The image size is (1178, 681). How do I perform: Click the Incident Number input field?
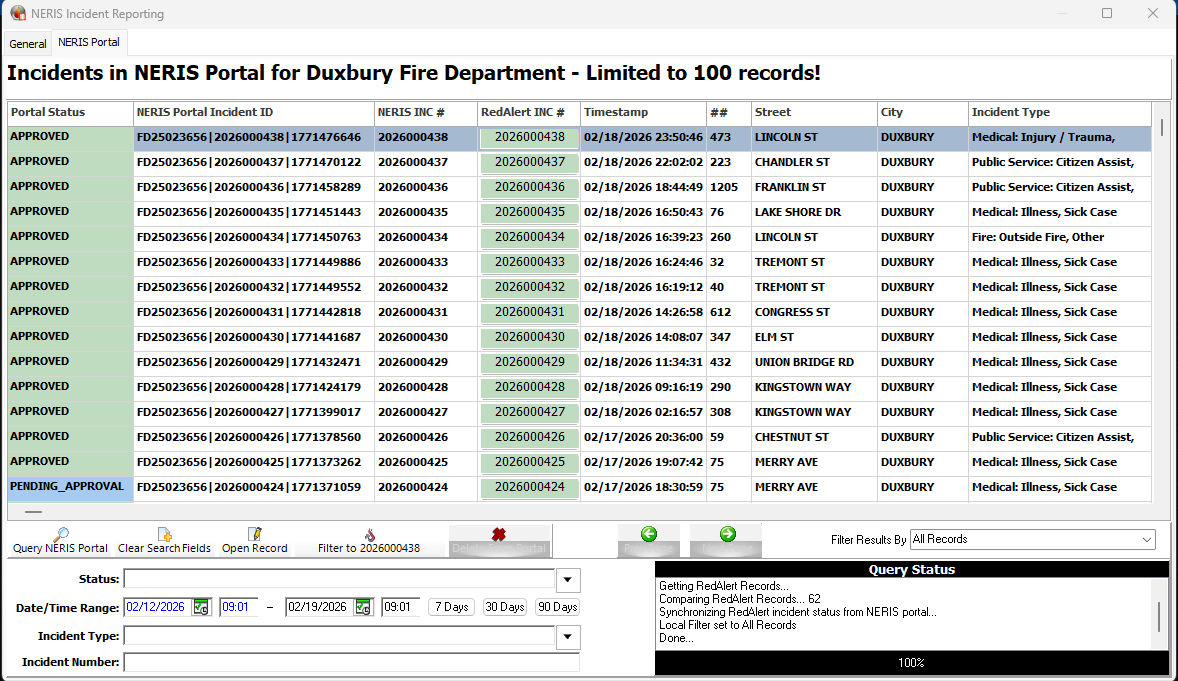coord(352,662)
